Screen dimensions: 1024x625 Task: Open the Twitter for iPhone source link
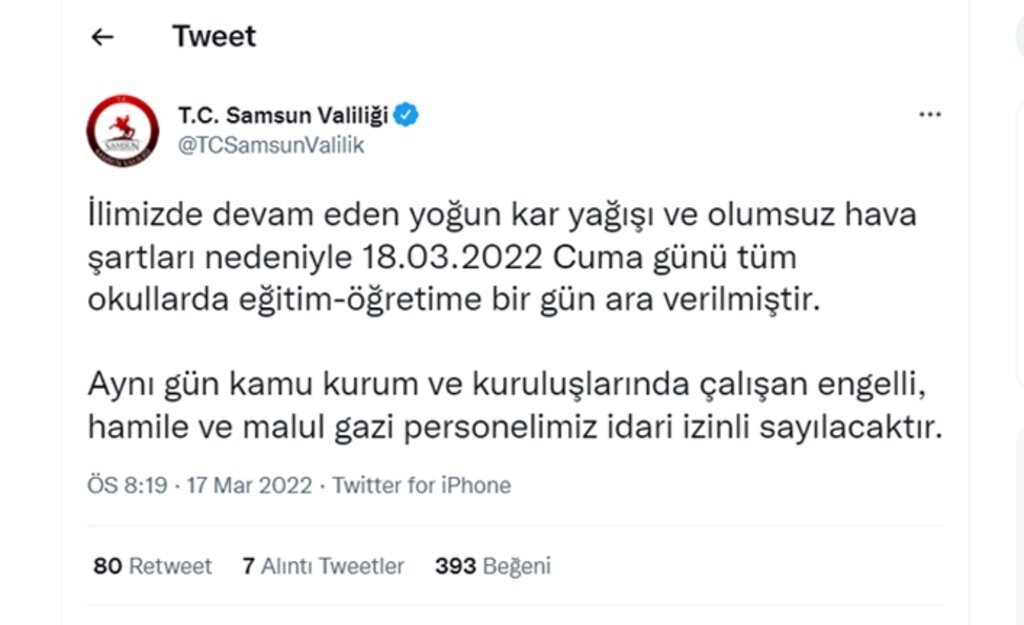pos(421,486)
